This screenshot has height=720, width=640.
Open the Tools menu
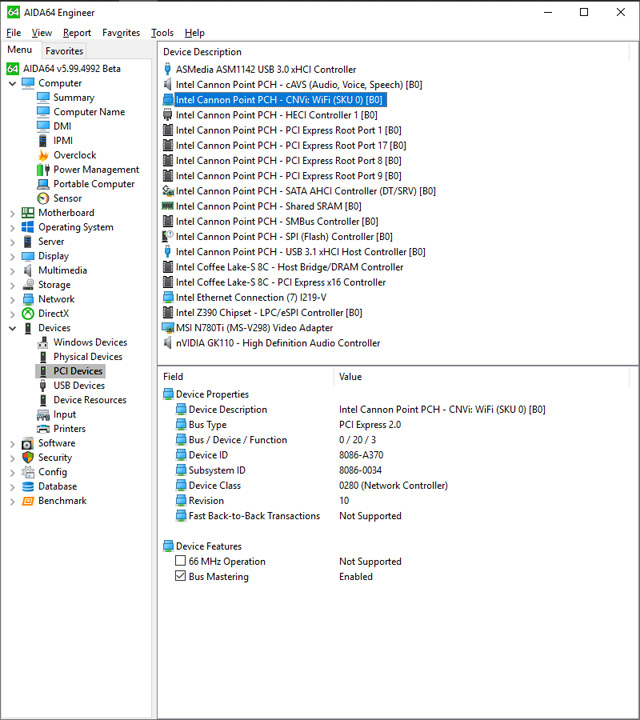coord(163,33)
